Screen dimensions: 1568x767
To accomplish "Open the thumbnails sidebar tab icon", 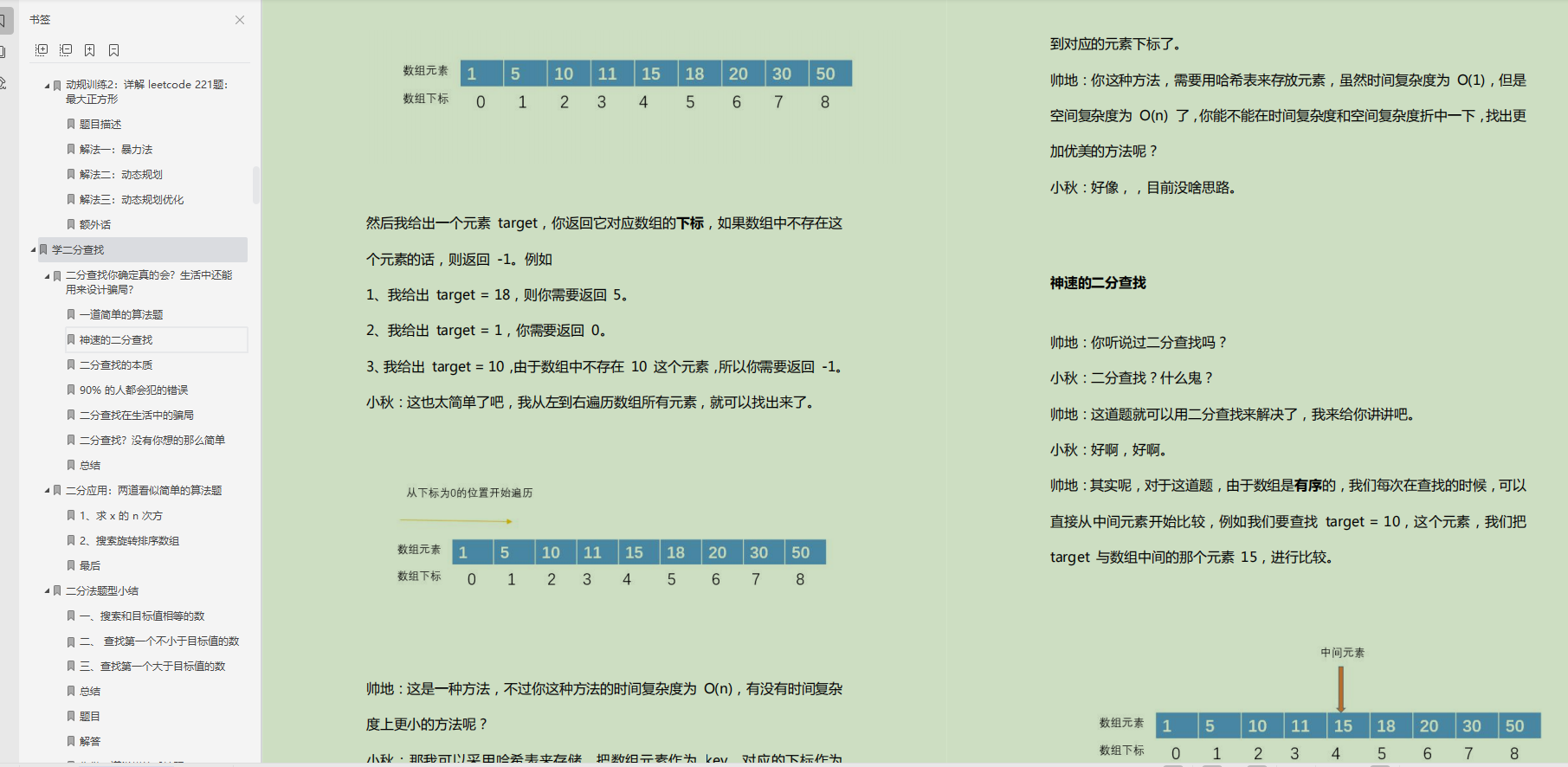I will click(x=3, y=52).
